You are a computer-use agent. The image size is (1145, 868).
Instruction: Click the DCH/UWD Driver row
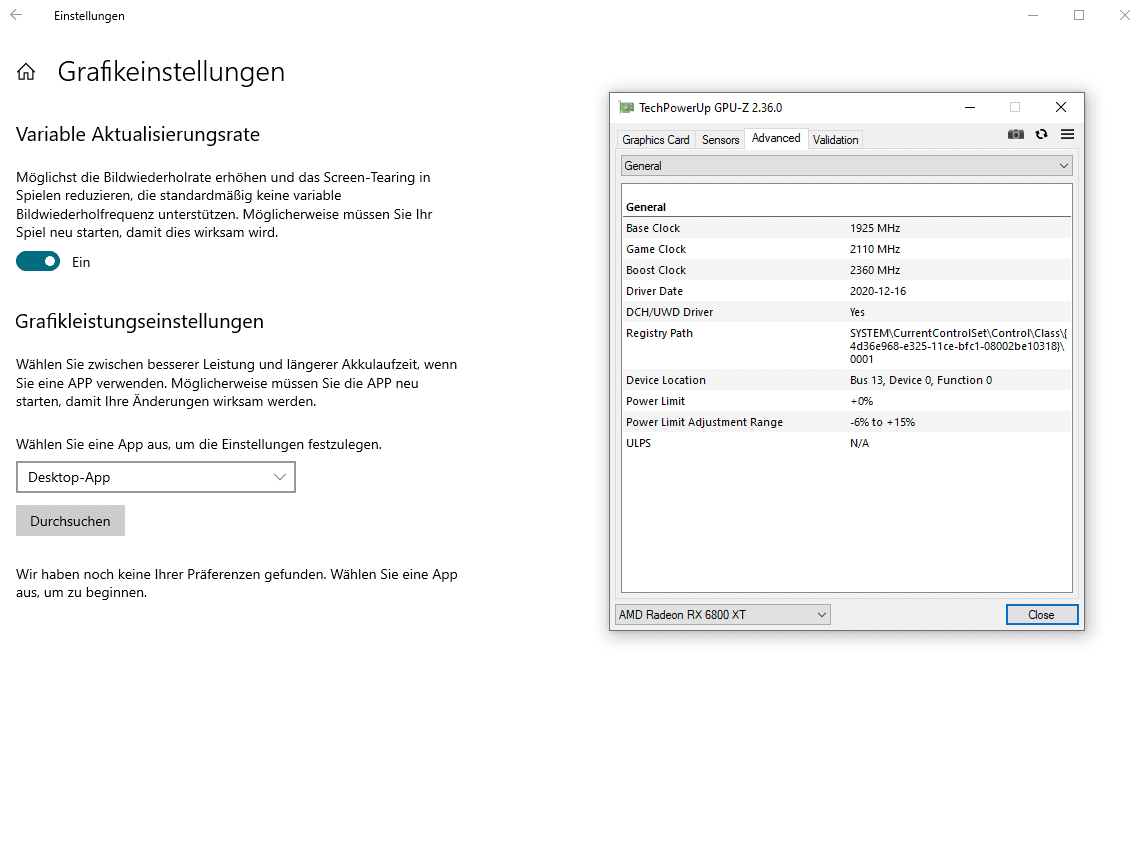pos(846,312)
